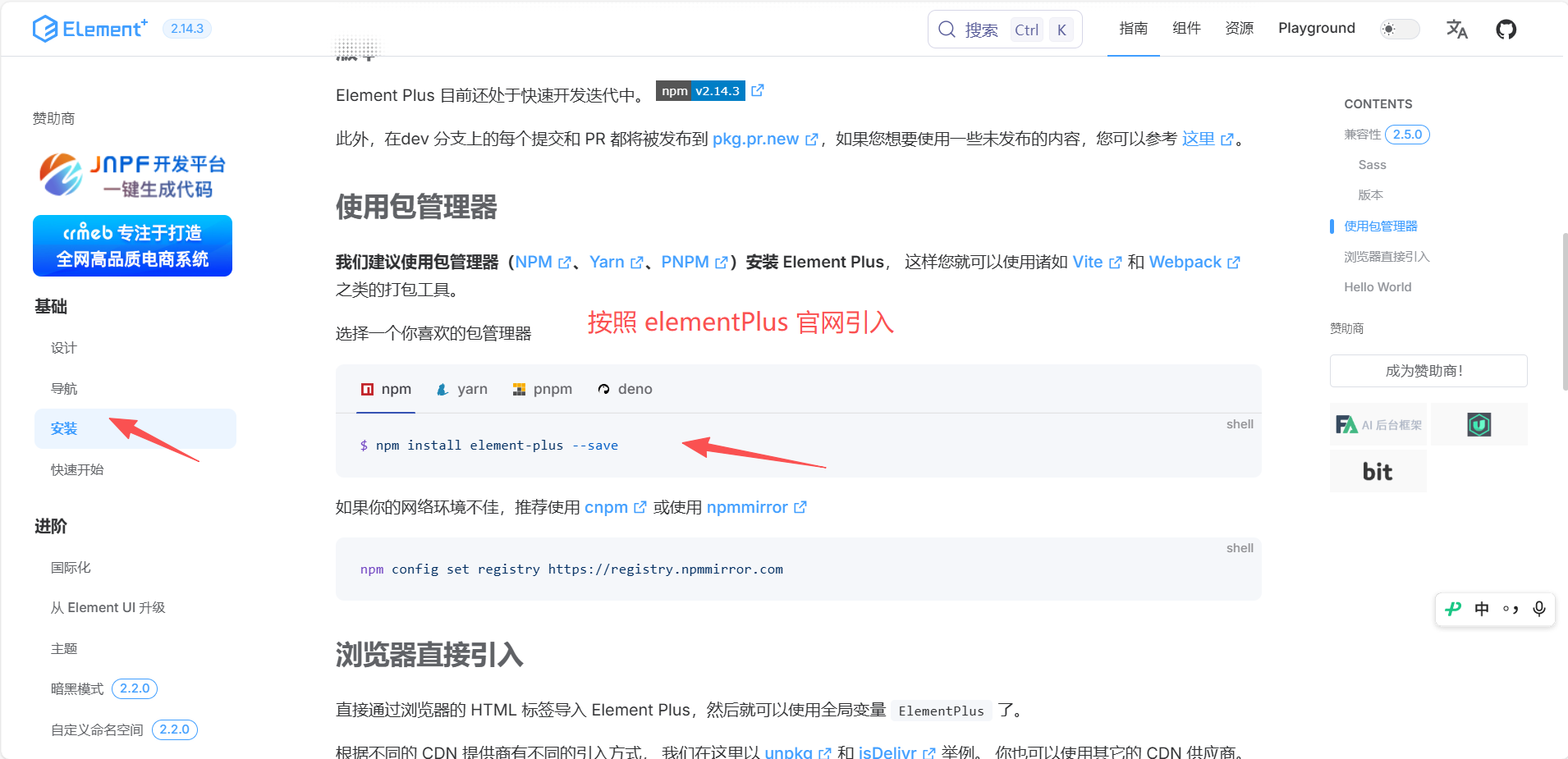Open the PNPM package manager link
The image size is (1568, 759).
[694, 262]
